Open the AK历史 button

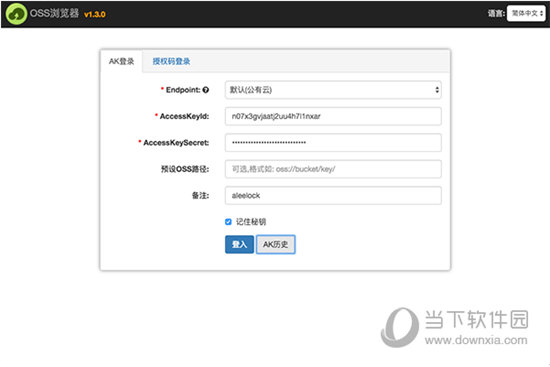276,244
